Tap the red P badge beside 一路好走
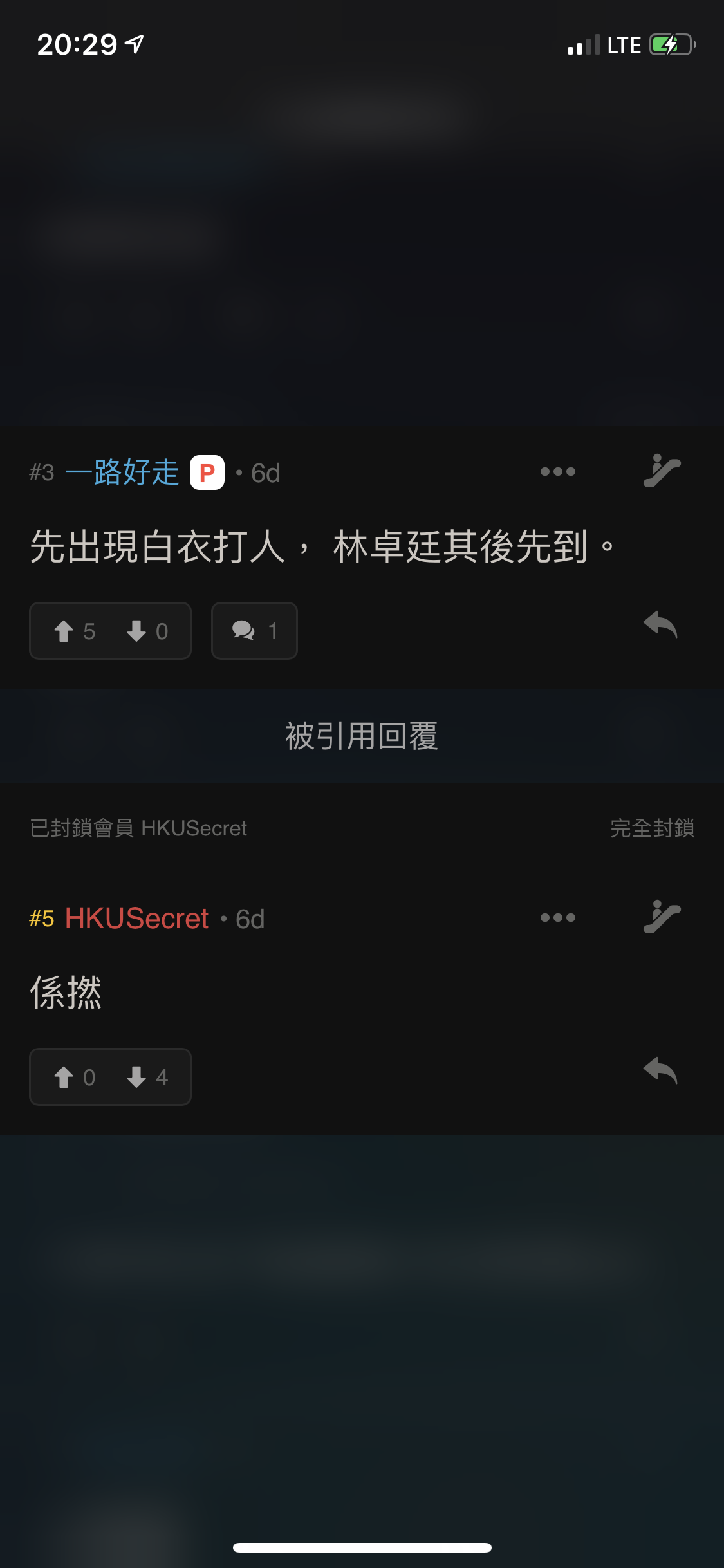This screenshot has height=1568, width=724. (x=207, y=472)
